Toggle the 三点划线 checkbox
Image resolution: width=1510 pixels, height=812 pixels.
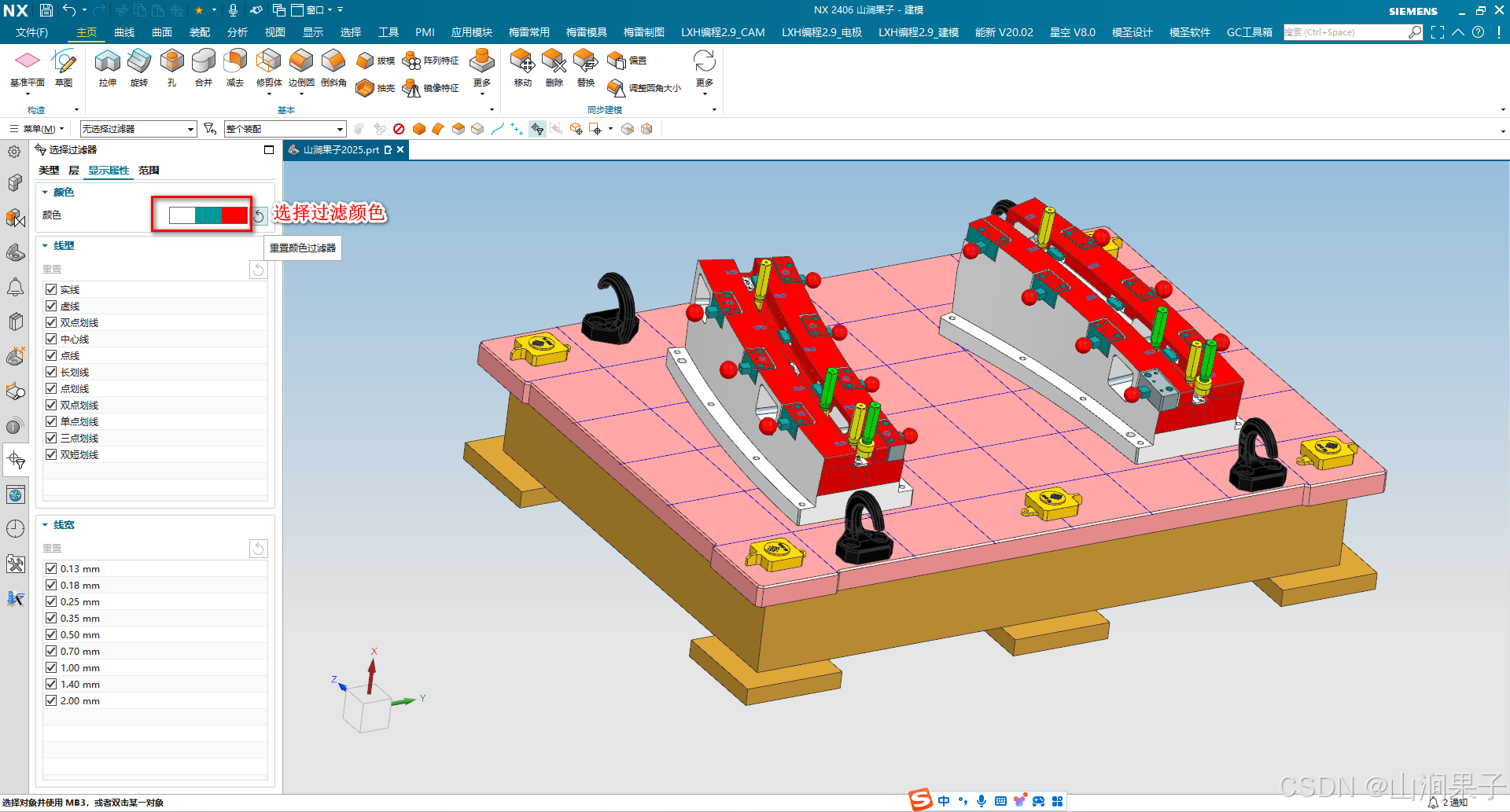[51, 438]
